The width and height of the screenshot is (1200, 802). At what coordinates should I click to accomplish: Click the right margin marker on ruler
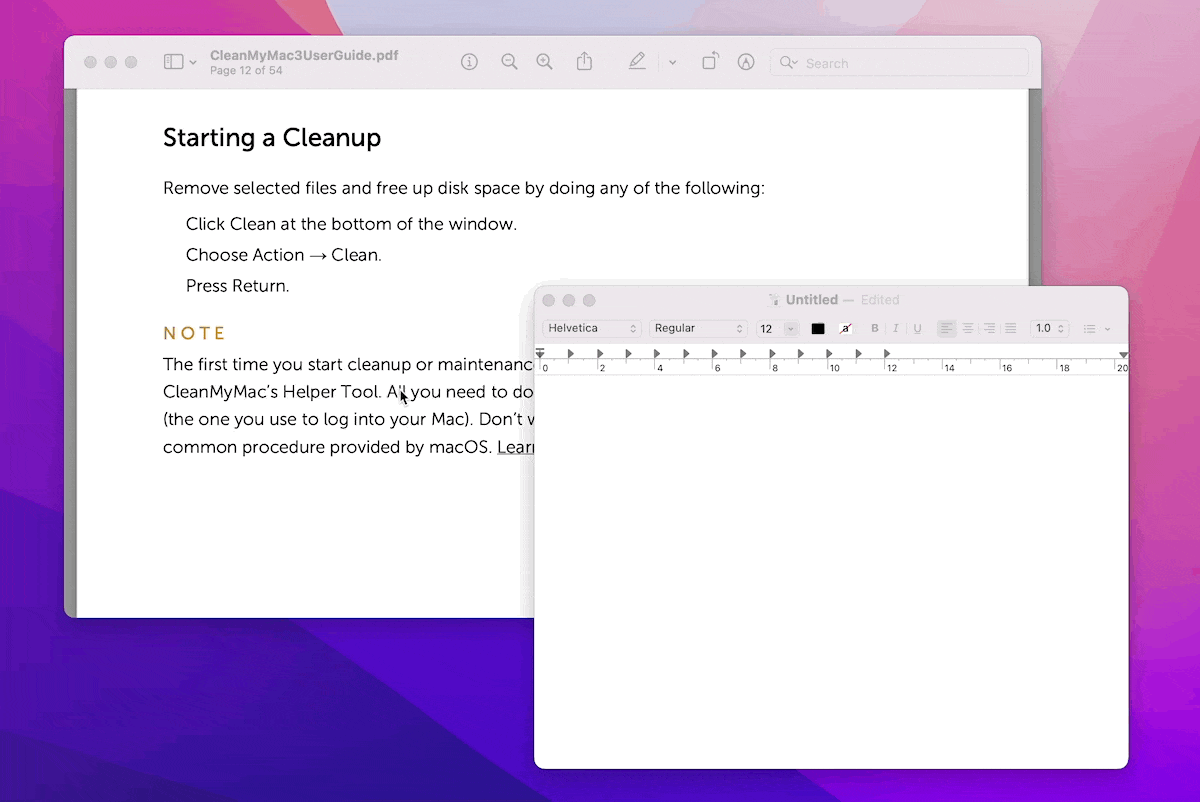[x=1123, y=355]
